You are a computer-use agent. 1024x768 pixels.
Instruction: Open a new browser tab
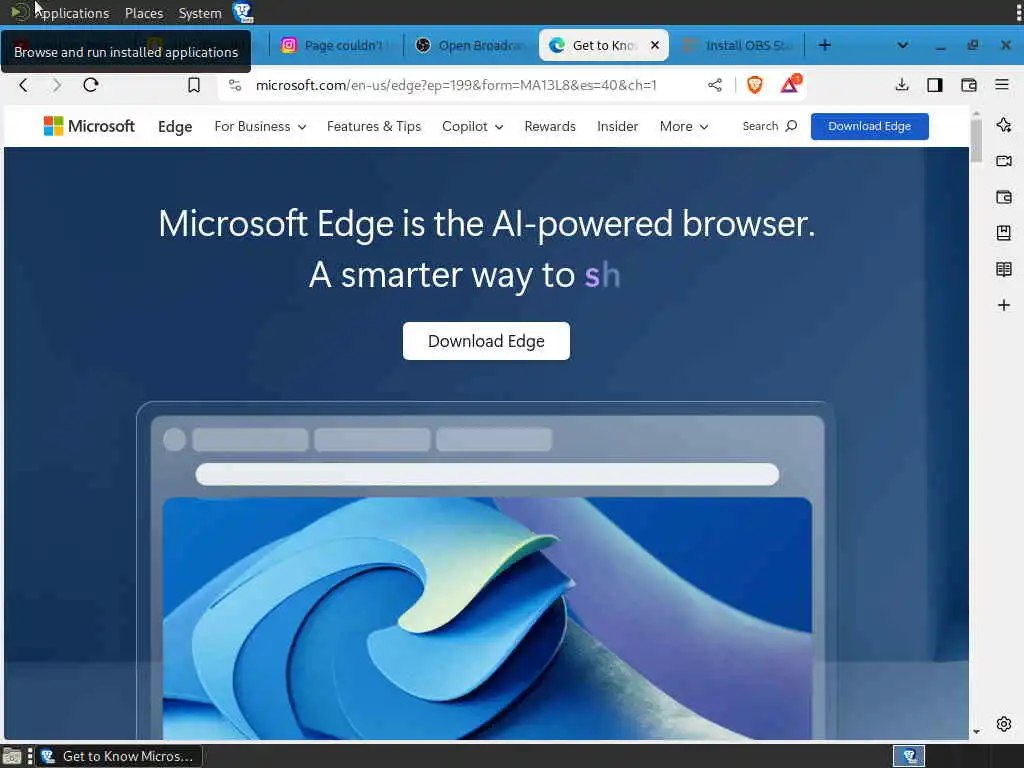coord(825,45)
